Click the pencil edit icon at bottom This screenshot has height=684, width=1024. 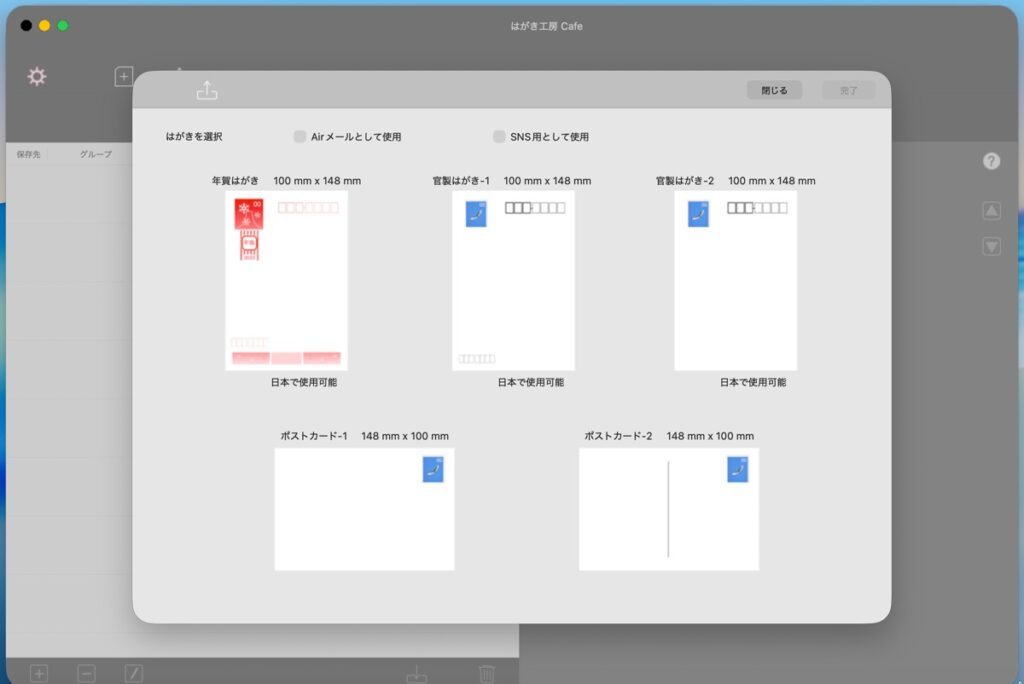134,673
